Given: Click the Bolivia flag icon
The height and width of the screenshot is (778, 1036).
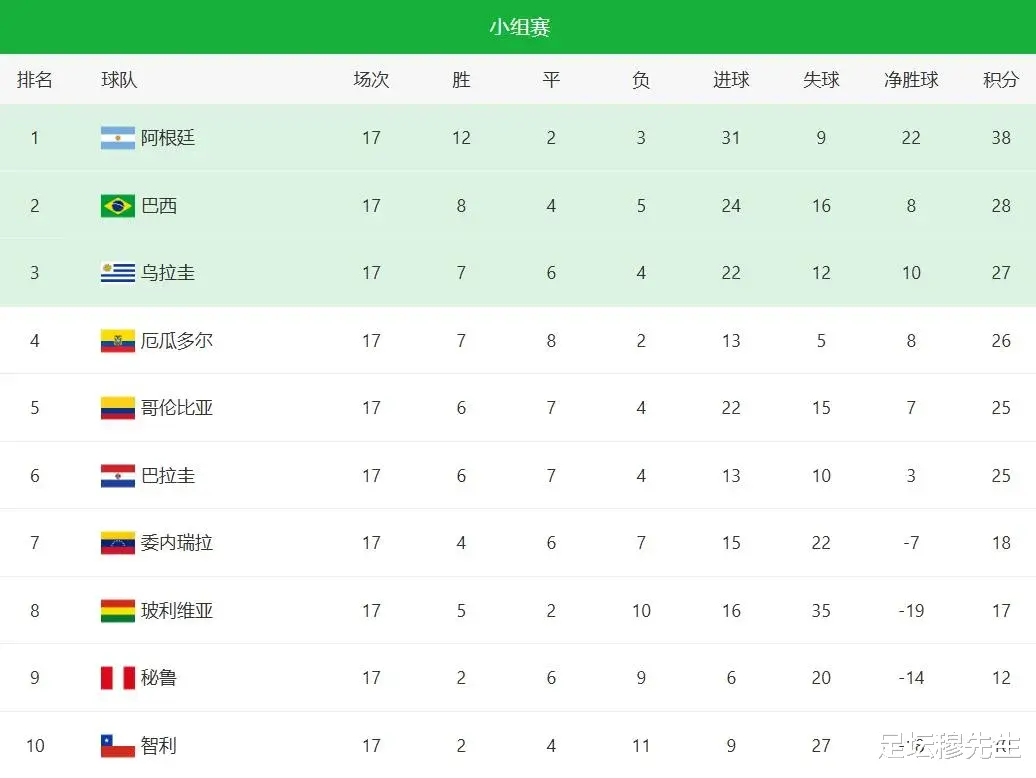Looking at the screenshot, I should coord(117,611).
